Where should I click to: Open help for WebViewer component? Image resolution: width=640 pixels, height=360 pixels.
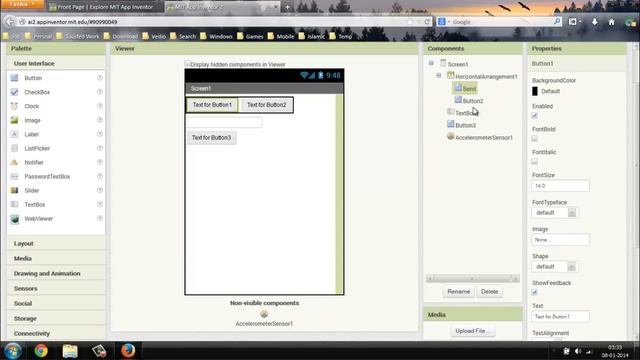(x=100, y=218)
